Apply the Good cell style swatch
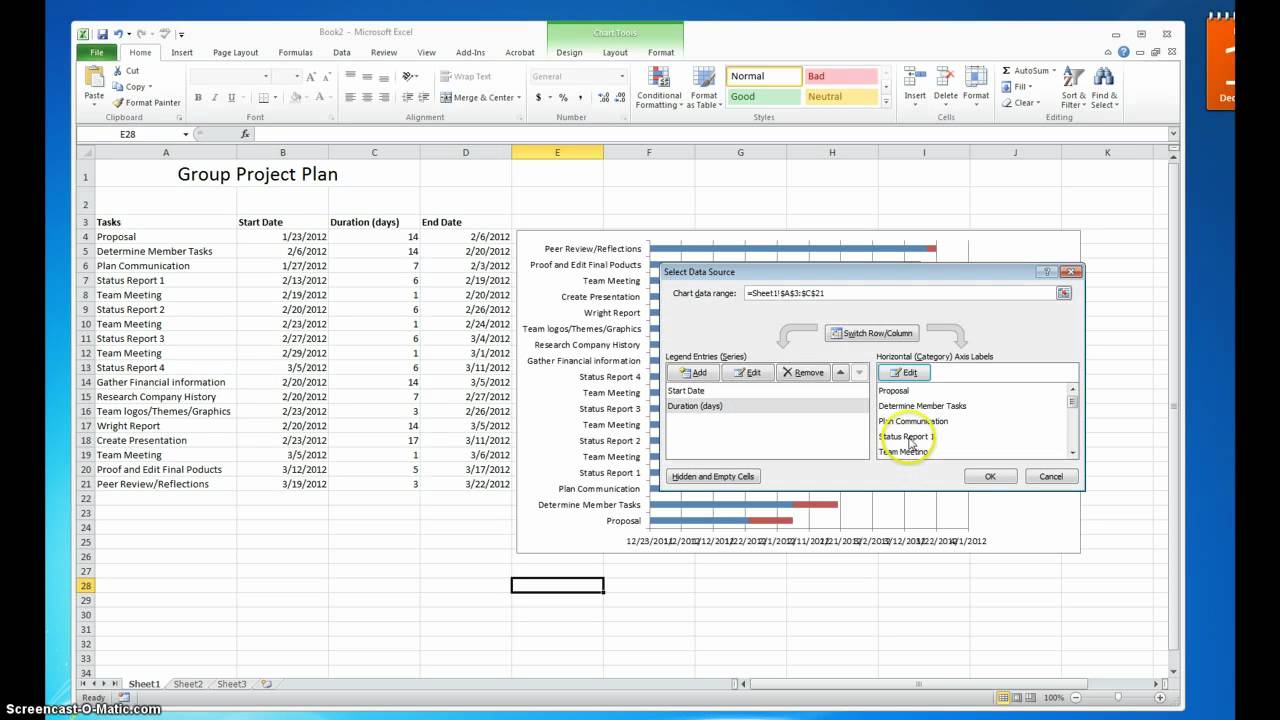This screenshot has width=1280, height=720. click(763, 97)
